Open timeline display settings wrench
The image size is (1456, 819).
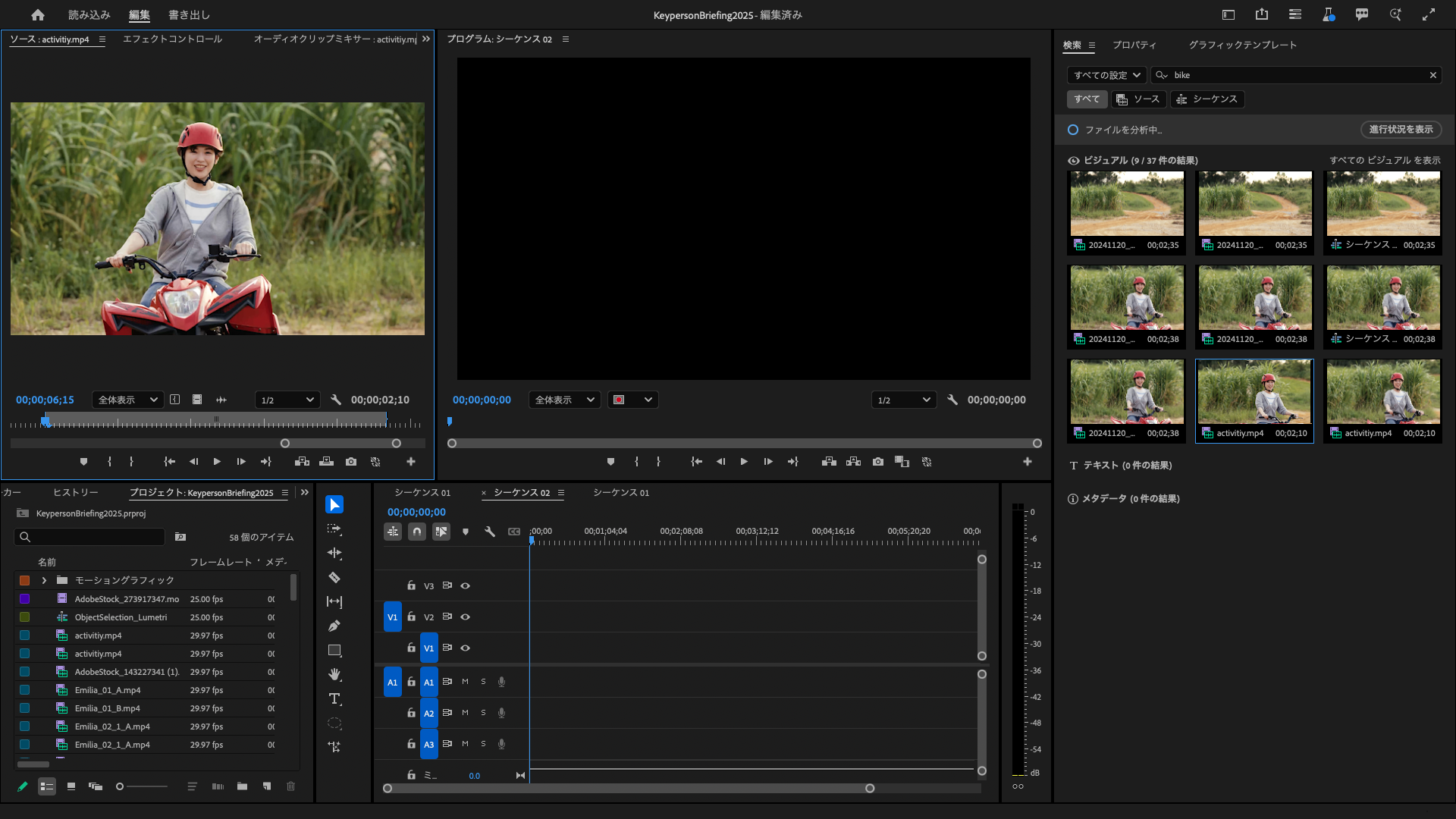click(x=490, y=532)
